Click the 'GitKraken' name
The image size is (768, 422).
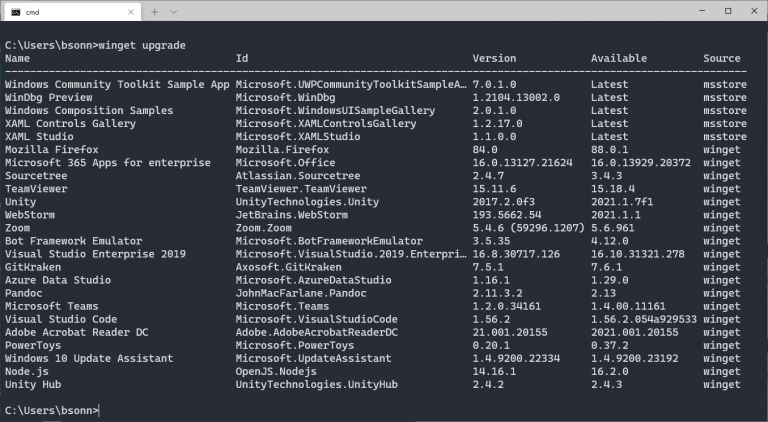pos(33,267)
